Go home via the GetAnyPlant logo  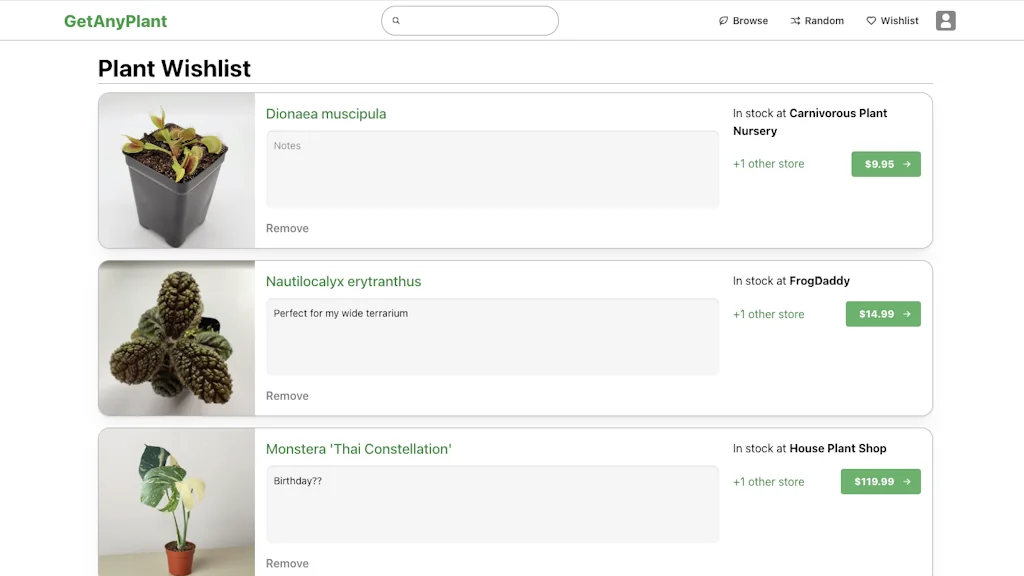coord(115,20)
